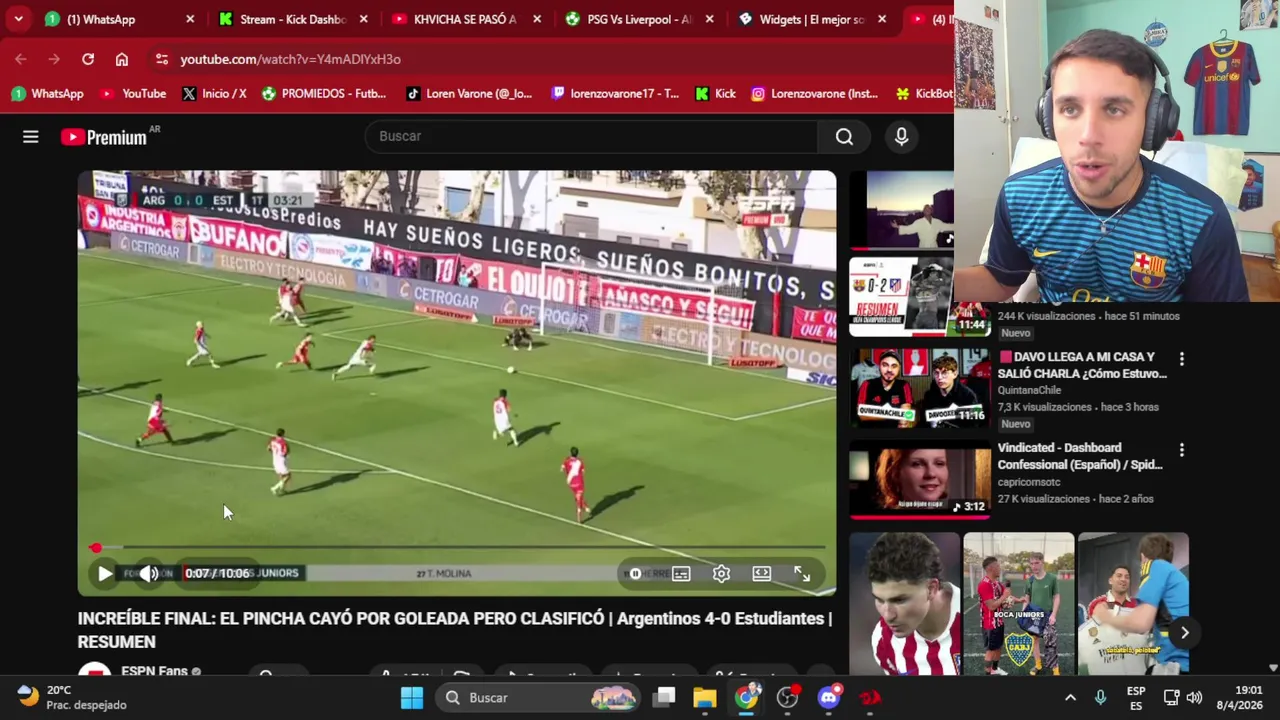Toggle subtitles in the video player
This screenshot has height=720, width=1280.
tap(681, 574)
